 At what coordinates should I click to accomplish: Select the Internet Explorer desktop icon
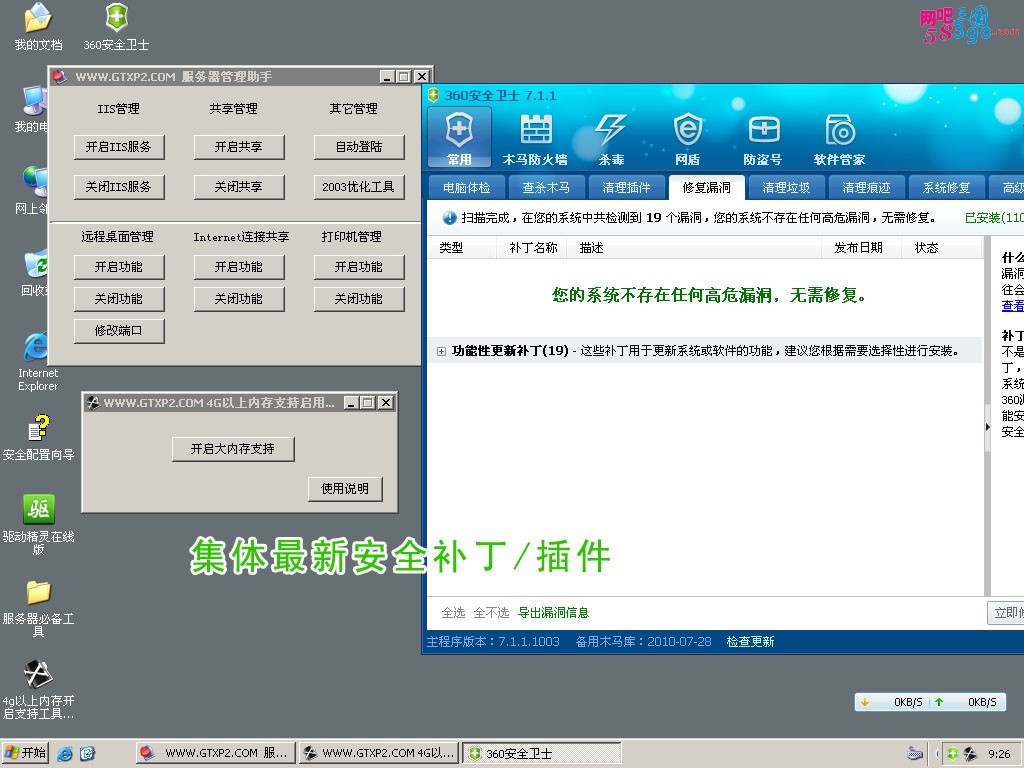point(38,362)
